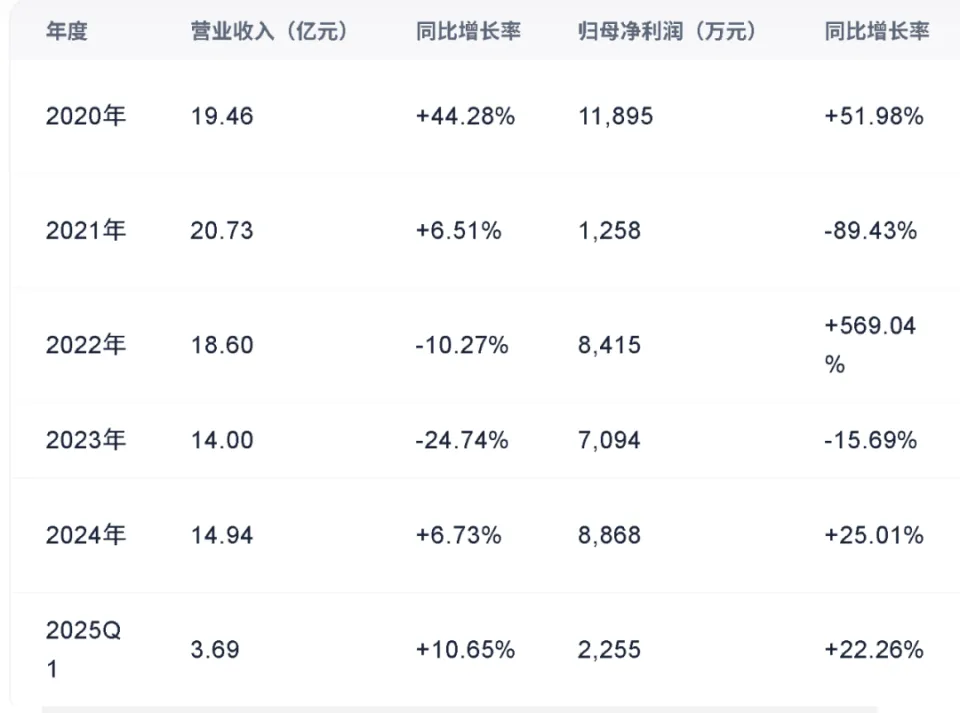Select the 2022年 row label
The image size is (960, 713).
click(x=86, y=345)
